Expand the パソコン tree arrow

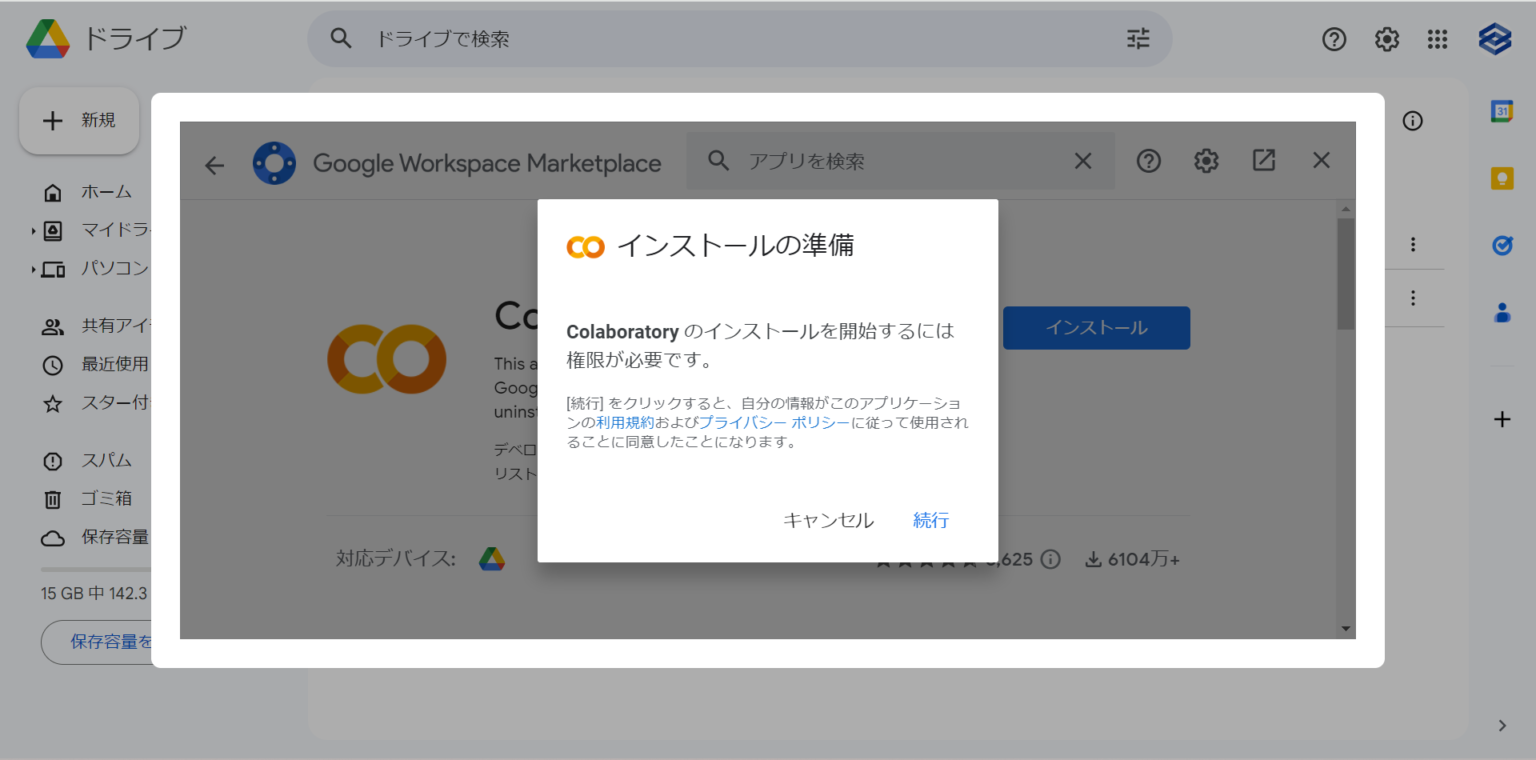click(34, 269)
